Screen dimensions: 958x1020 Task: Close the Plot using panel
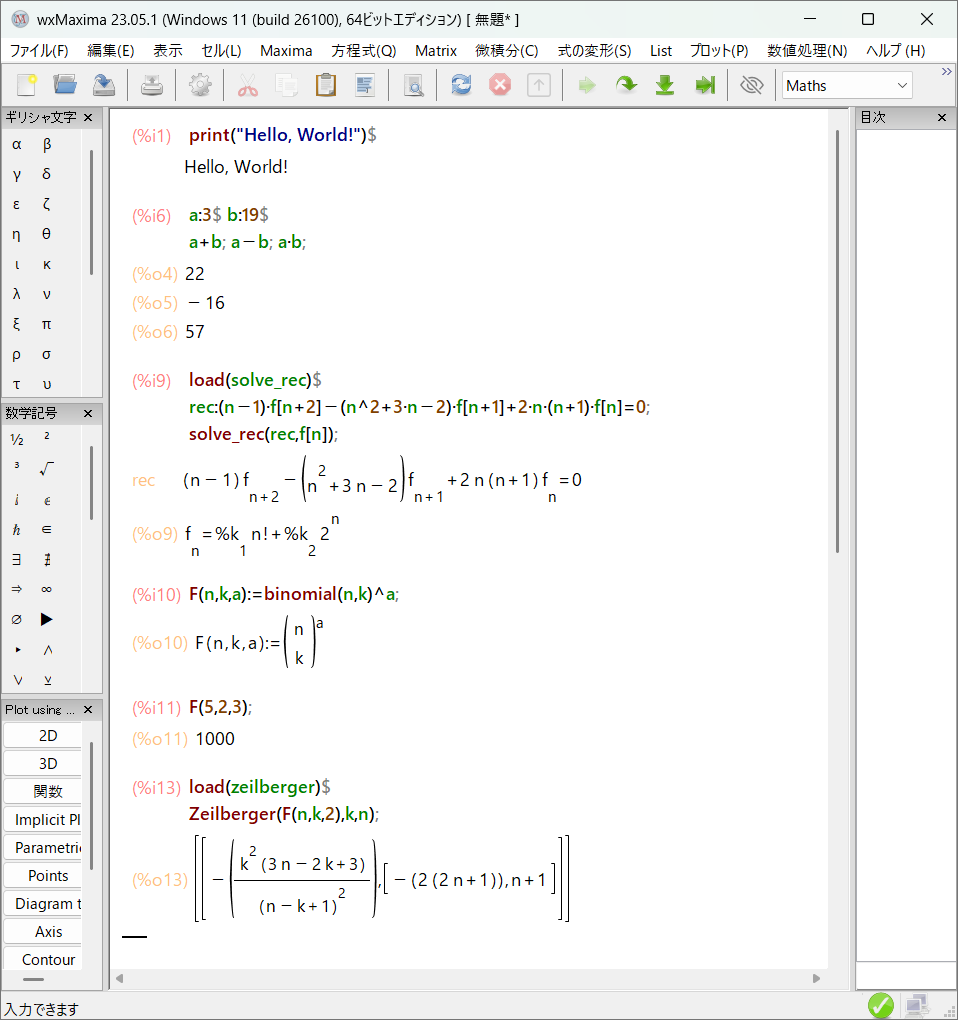(88, 710)
